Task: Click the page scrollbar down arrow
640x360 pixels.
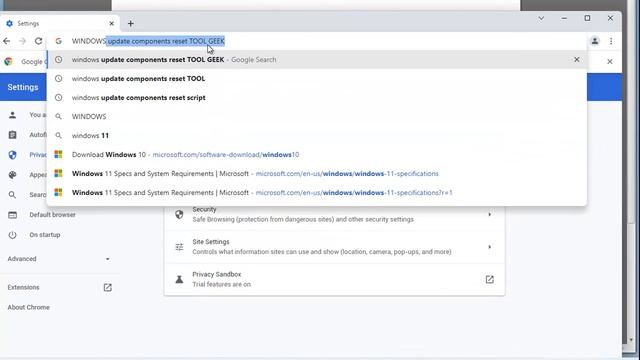Action: click(x=631, y=340)
